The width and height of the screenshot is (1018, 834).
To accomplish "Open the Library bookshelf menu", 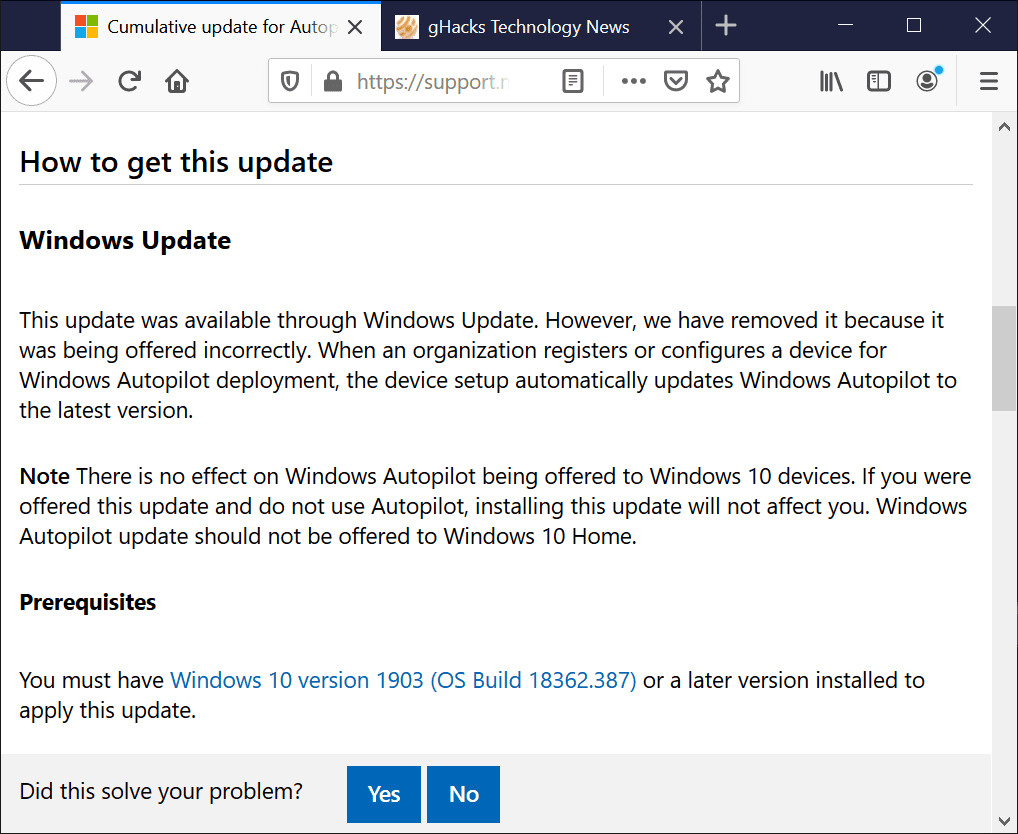I will coord(831,81).
